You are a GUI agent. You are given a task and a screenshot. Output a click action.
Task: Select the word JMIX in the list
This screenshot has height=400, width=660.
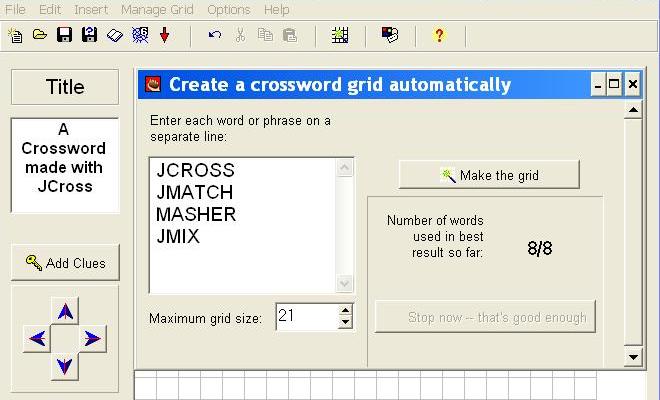click(178, 236)
